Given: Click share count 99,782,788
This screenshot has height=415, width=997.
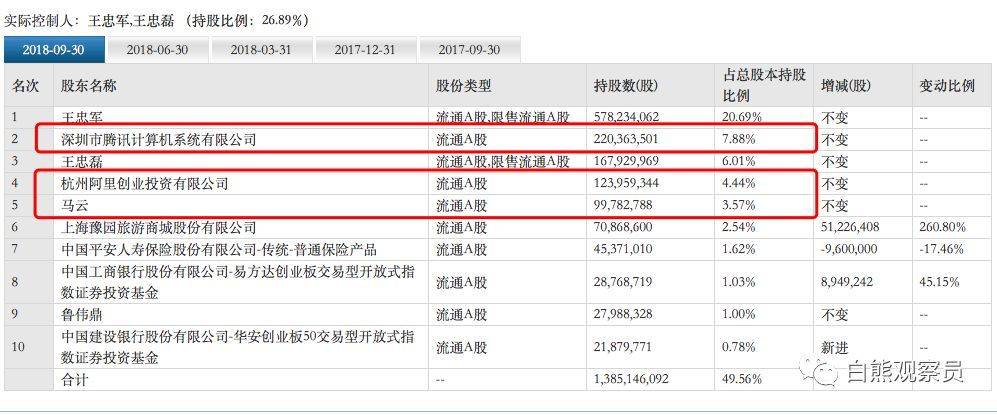Looking at the screenshot, I should pyautogui.click(x=622, y=205).
